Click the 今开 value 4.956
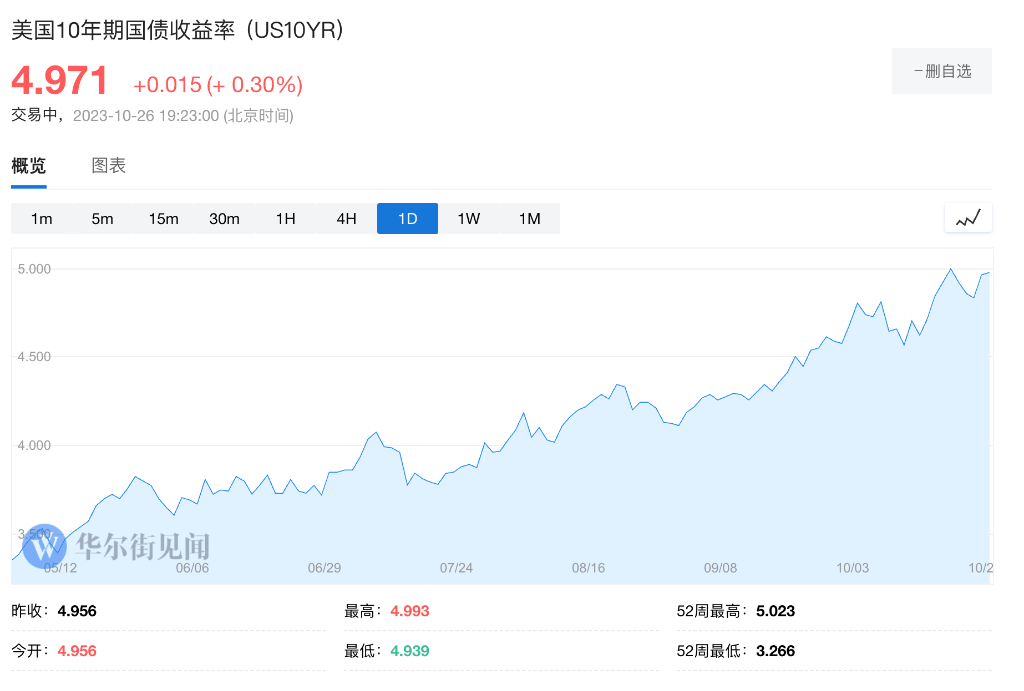 [77, 651]
